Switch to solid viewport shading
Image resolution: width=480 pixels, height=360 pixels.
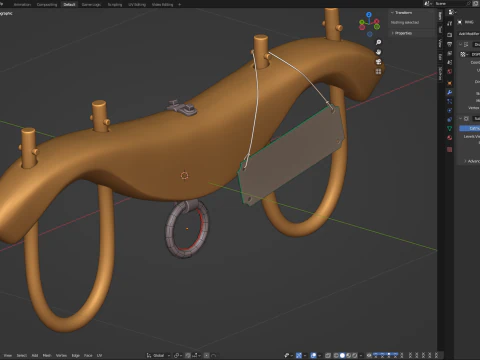point(342,355)
